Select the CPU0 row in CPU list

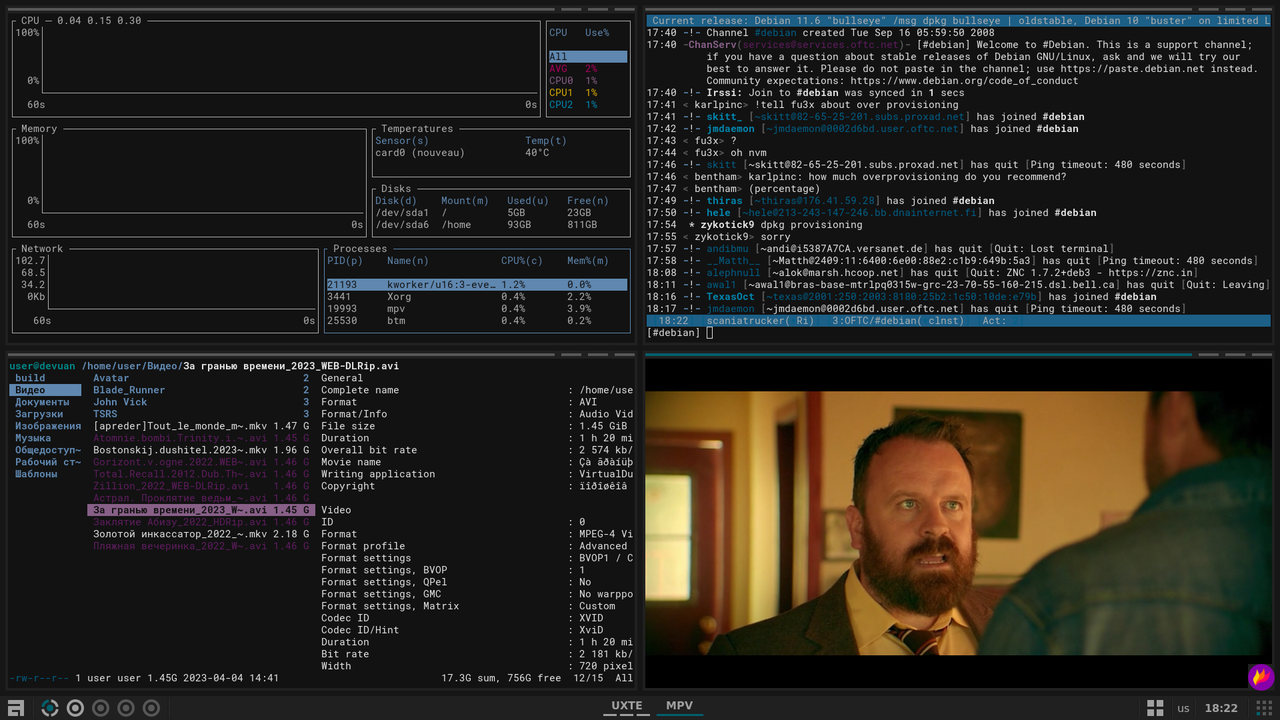point(588,81)
